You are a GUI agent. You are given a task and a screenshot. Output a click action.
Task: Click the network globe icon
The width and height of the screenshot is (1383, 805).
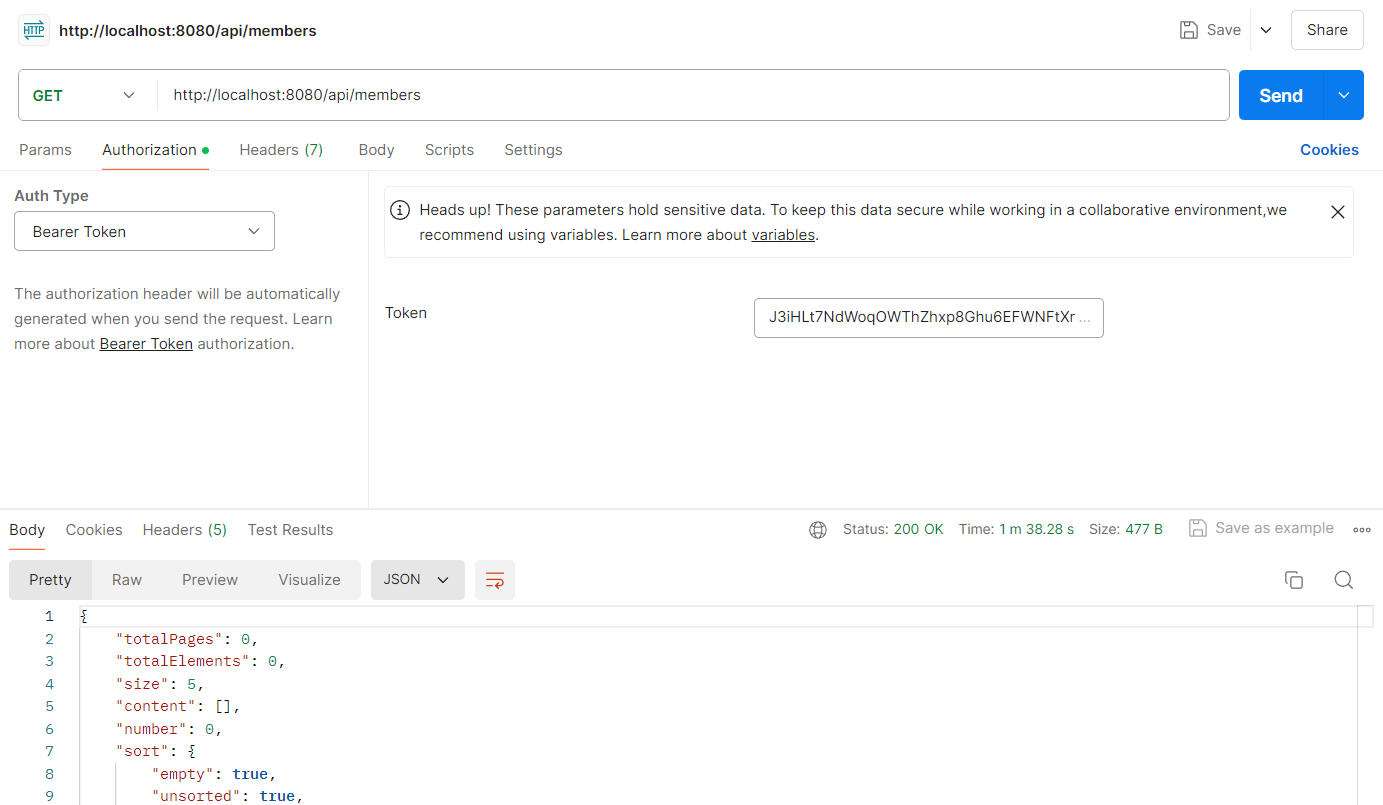[x=818, y=530]
